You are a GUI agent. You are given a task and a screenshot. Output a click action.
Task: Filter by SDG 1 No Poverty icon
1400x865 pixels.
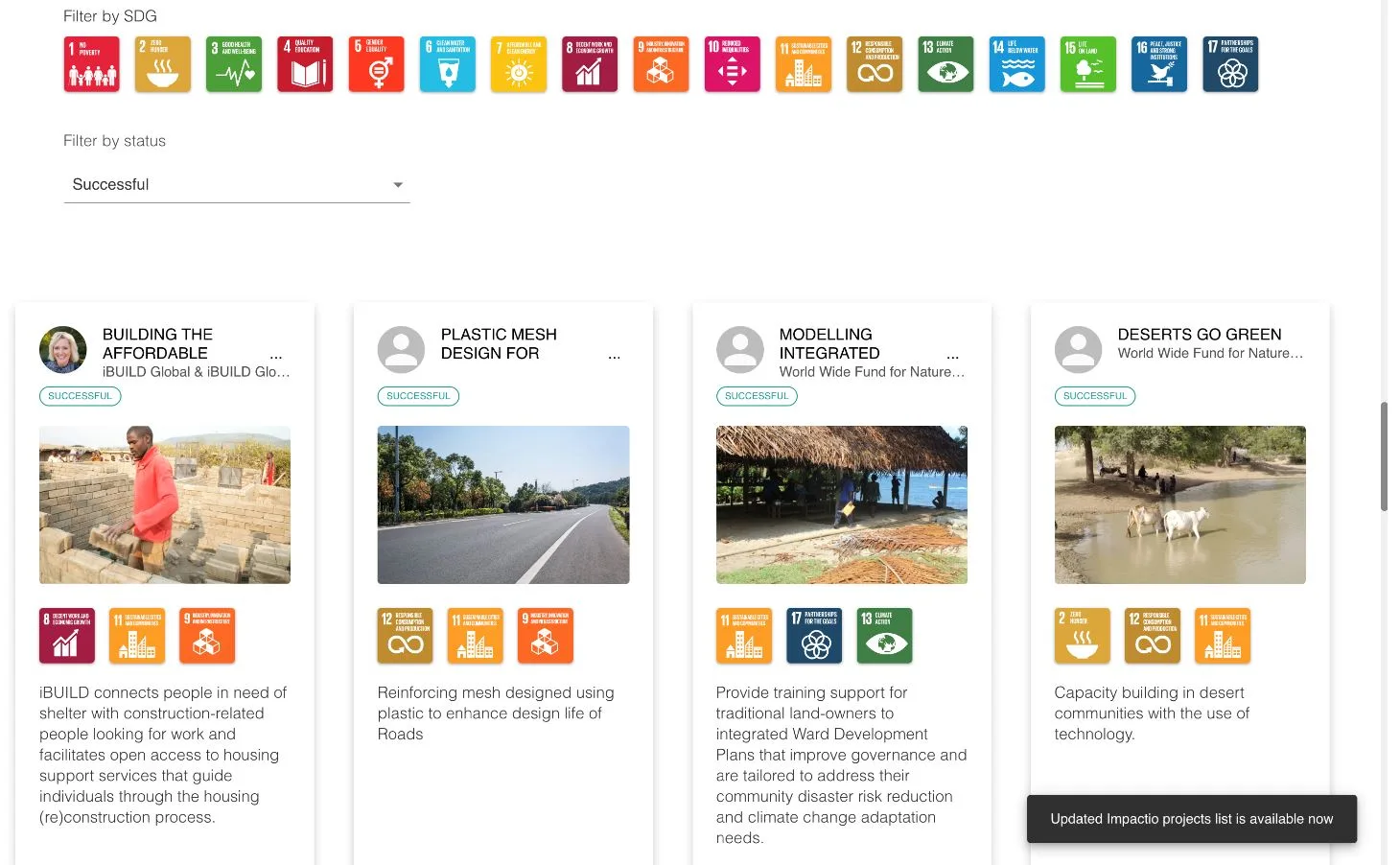point(92,64)
